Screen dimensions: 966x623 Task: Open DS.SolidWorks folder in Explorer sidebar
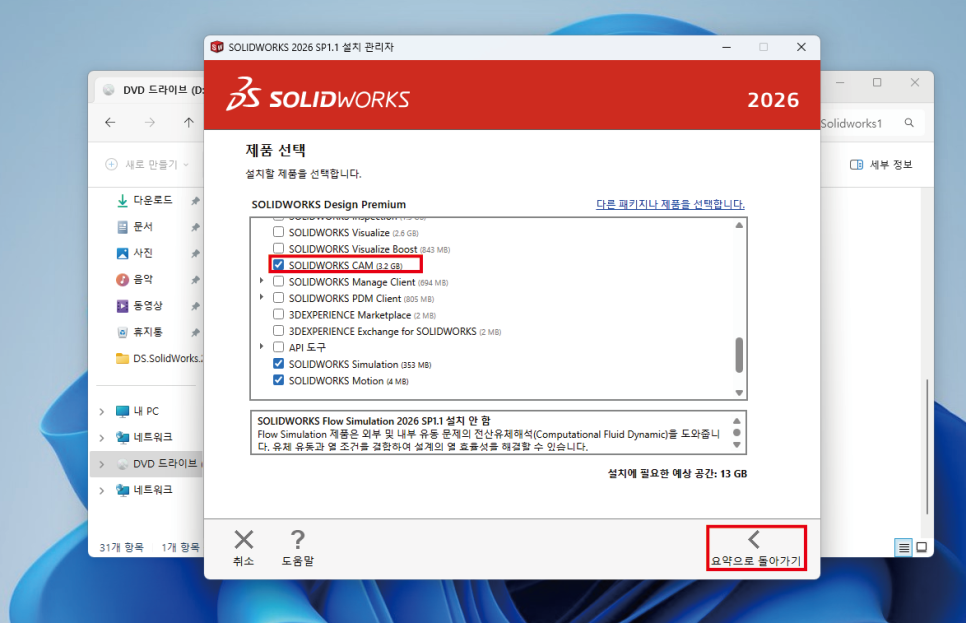[159, 359]
